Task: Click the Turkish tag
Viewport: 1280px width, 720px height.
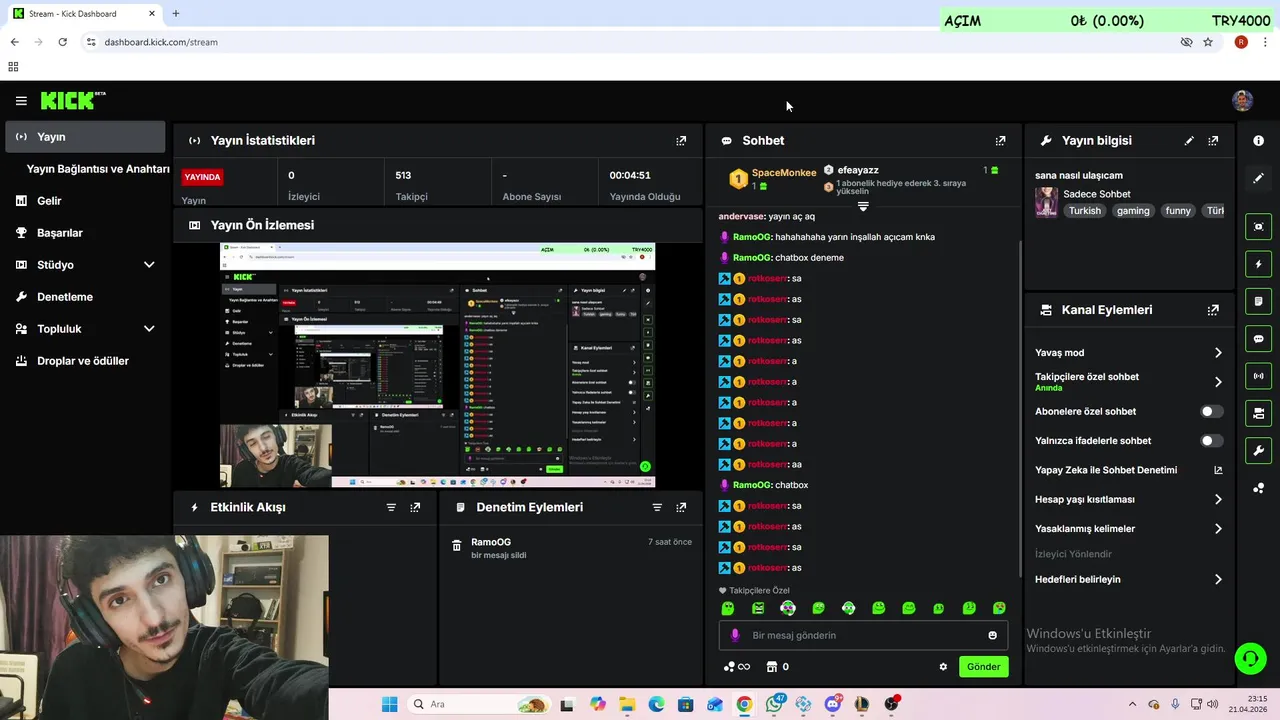Action: tap(1084, 211)
